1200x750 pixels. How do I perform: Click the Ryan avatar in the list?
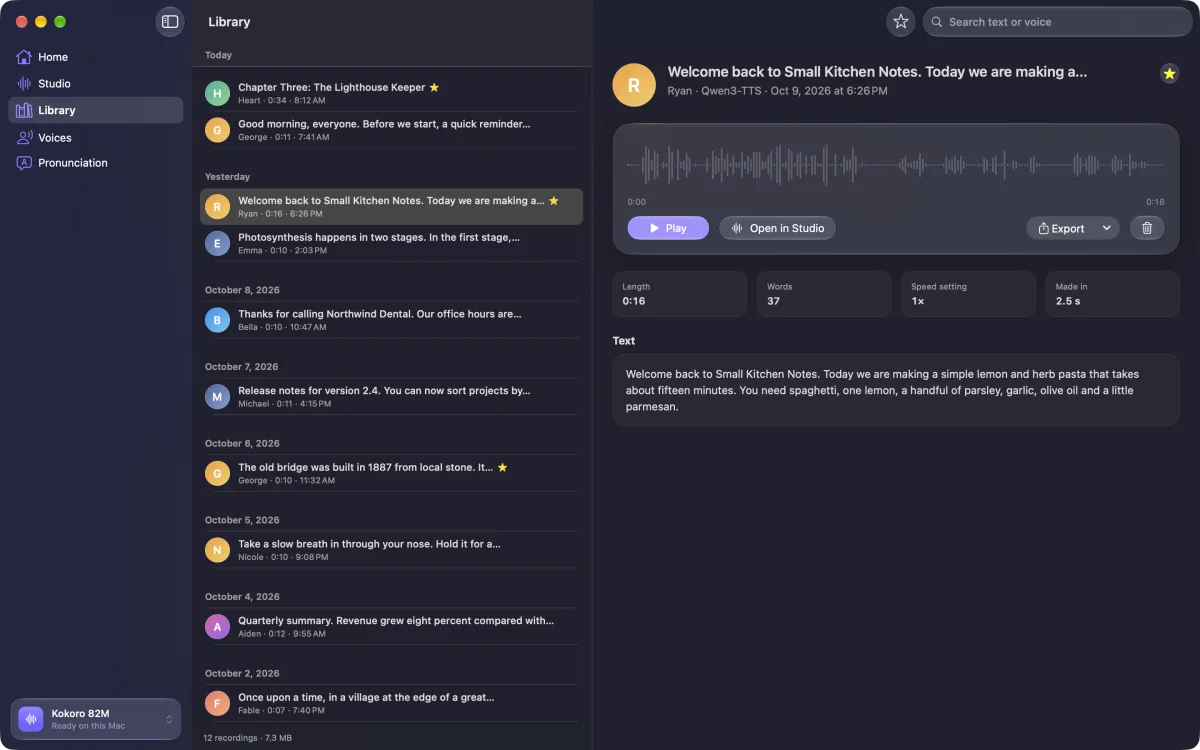coord(217,207)
